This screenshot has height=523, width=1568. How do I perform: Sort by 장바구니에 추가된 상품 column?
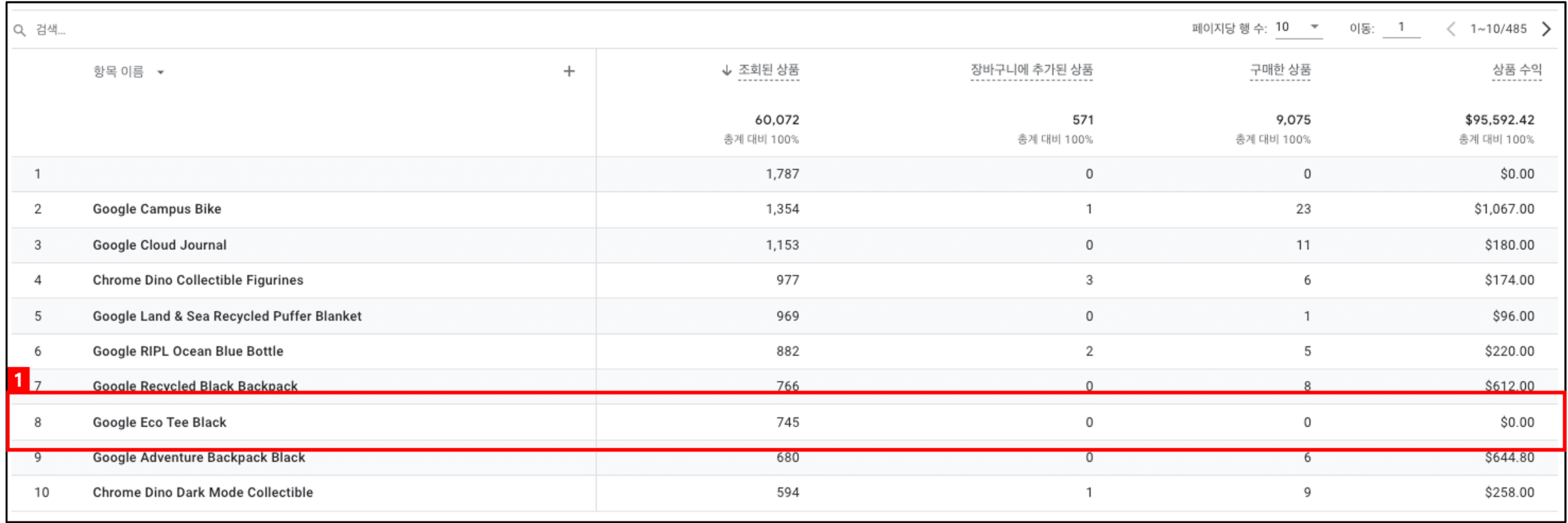point(1031,70)
